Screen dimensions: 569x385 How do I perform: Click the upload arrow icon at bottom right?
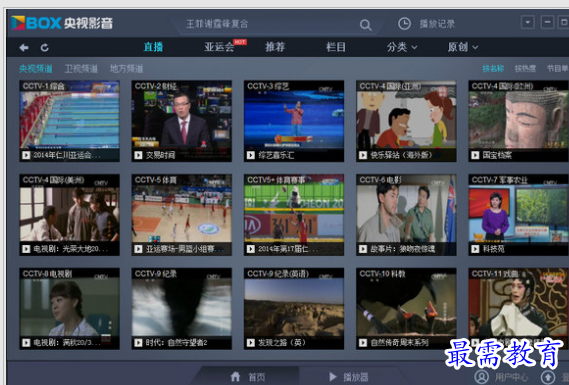tap(548, 377)
